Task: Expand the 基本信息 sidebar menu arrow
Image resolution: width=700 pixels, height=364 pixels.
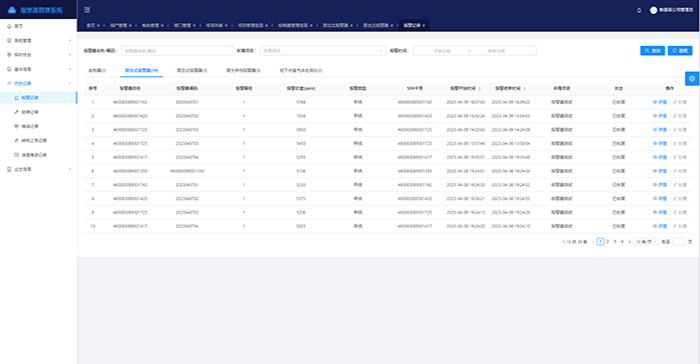Action: (70, 69)
